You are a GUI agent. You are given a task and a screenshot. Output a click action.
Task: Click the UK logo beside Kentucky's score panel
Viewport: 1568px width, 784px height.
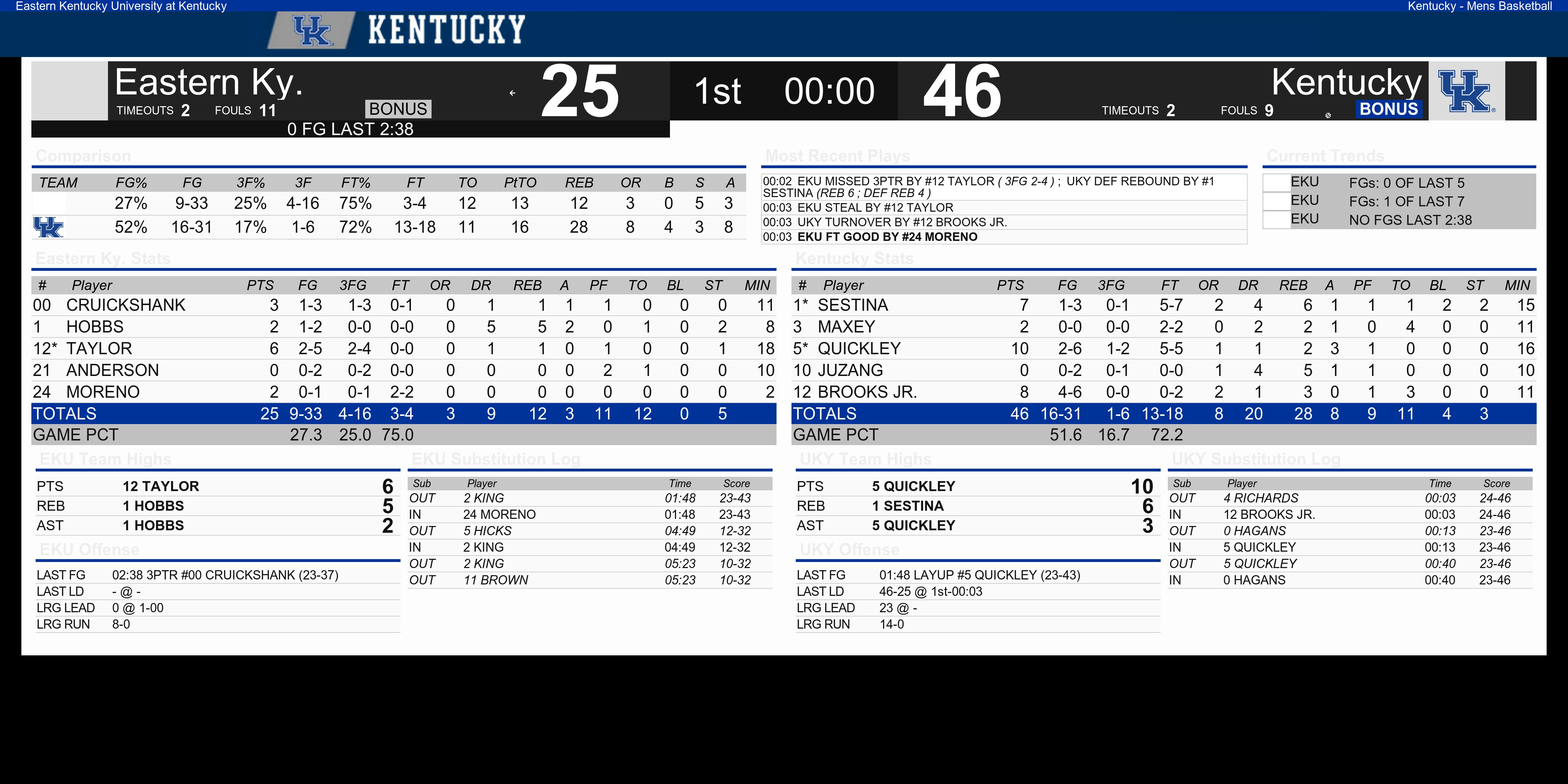tap(1466, 91)
